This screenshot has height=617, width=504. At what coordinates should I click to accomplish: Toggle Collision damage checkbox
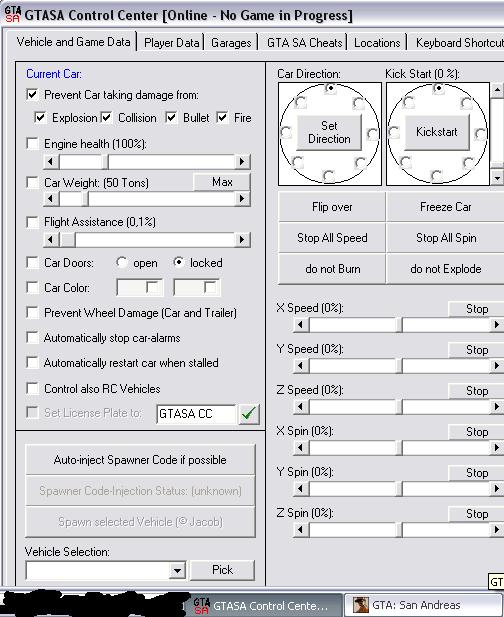pos(107,117)
